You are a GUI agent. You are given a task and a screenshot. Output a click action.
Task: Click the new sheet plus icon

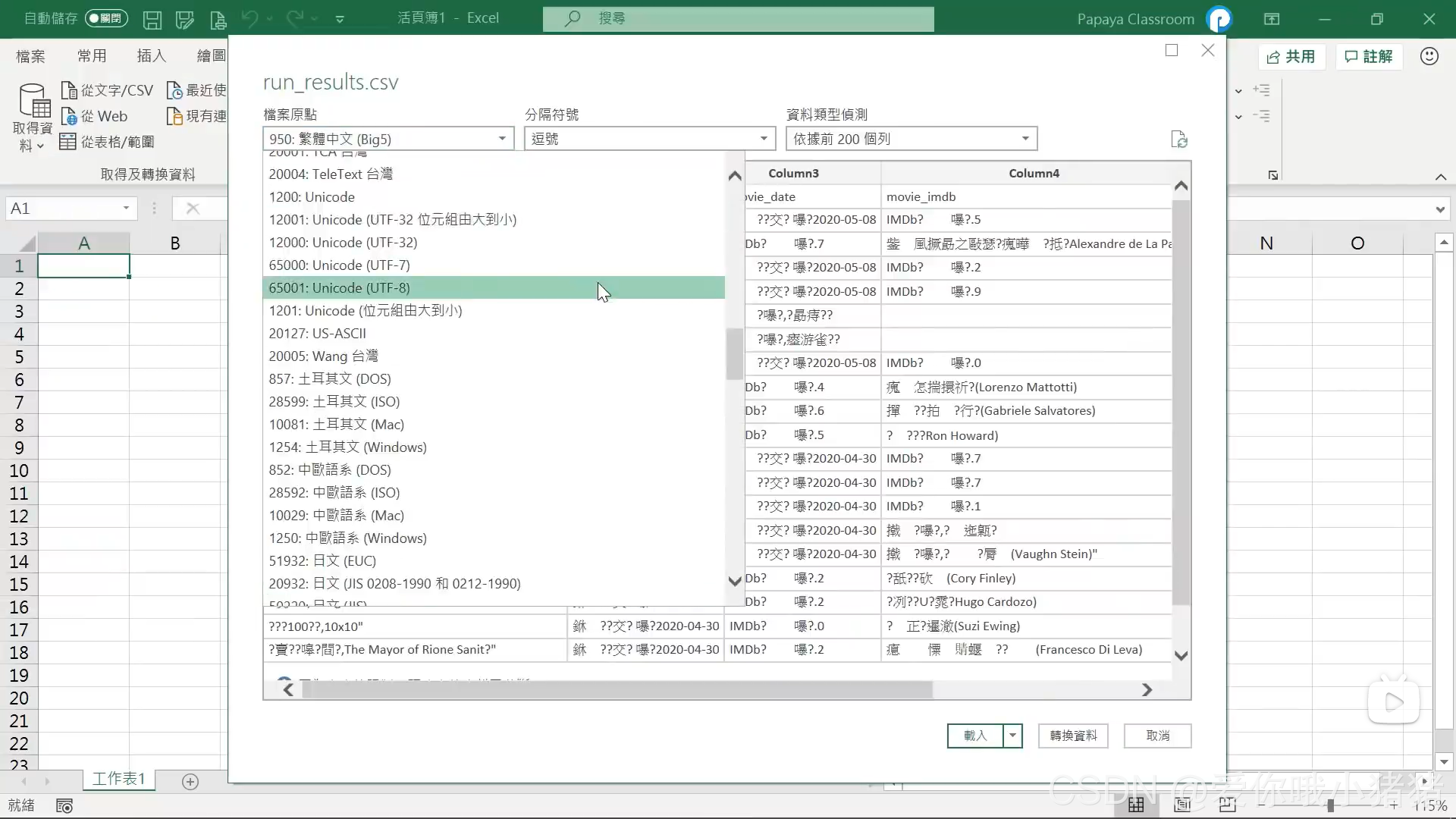pos(190,782)
